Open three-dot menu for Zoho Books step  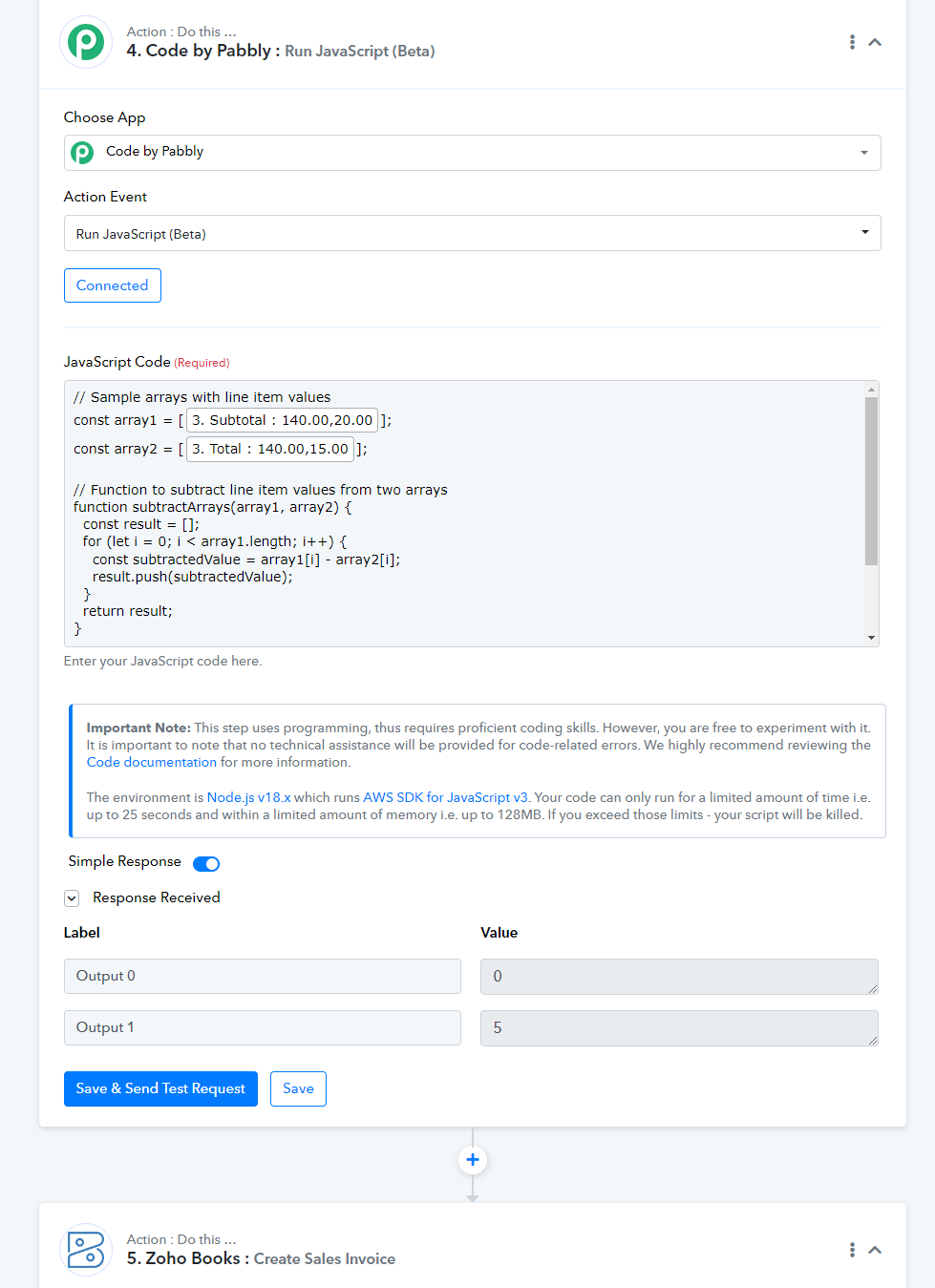[x=852, y=1250]
